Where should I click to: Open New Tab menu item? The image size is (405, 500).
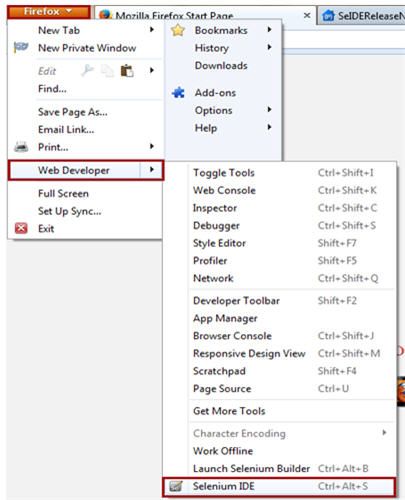pyautogui.click(x=85, y=30)
